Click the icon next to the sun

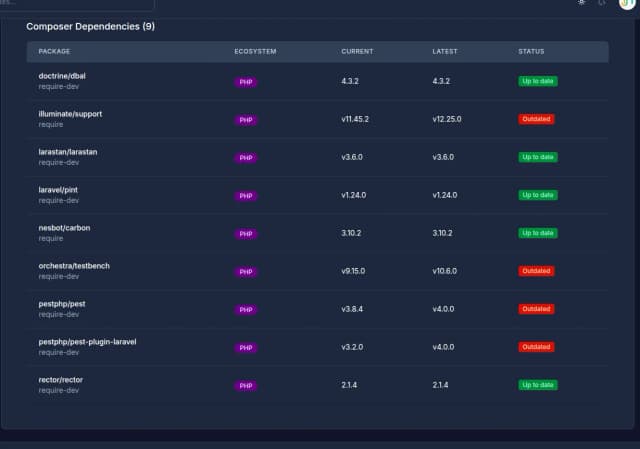tap(602, 3)
